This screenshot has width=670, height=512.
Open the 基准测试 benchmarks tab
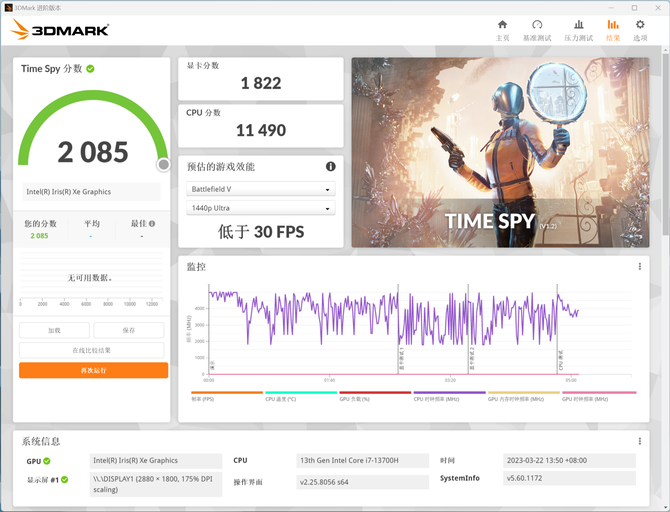click(537, 30)
